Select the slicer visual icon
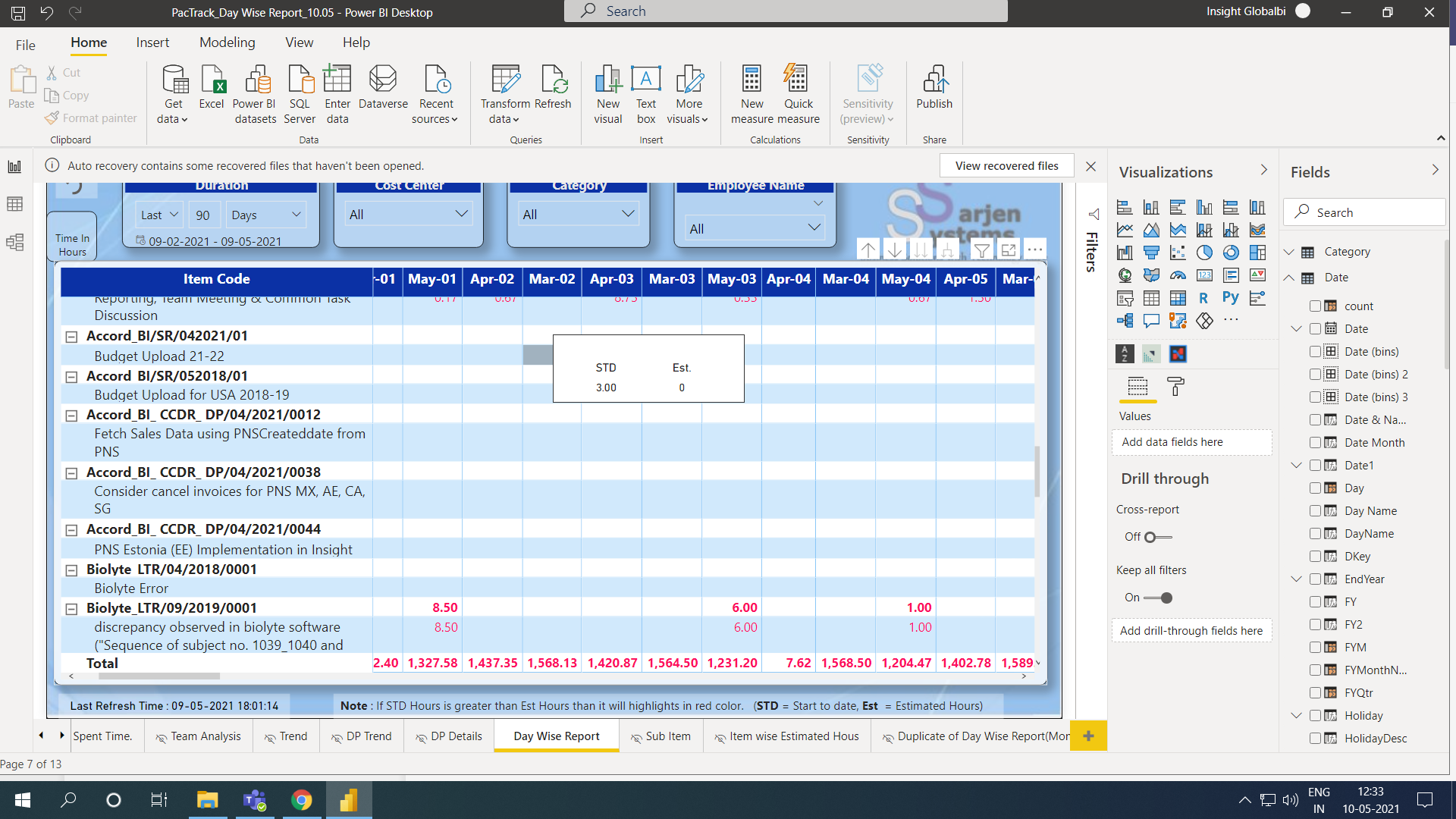Viewport: 1456px width, 819px height. click(x=1125, y=298)
